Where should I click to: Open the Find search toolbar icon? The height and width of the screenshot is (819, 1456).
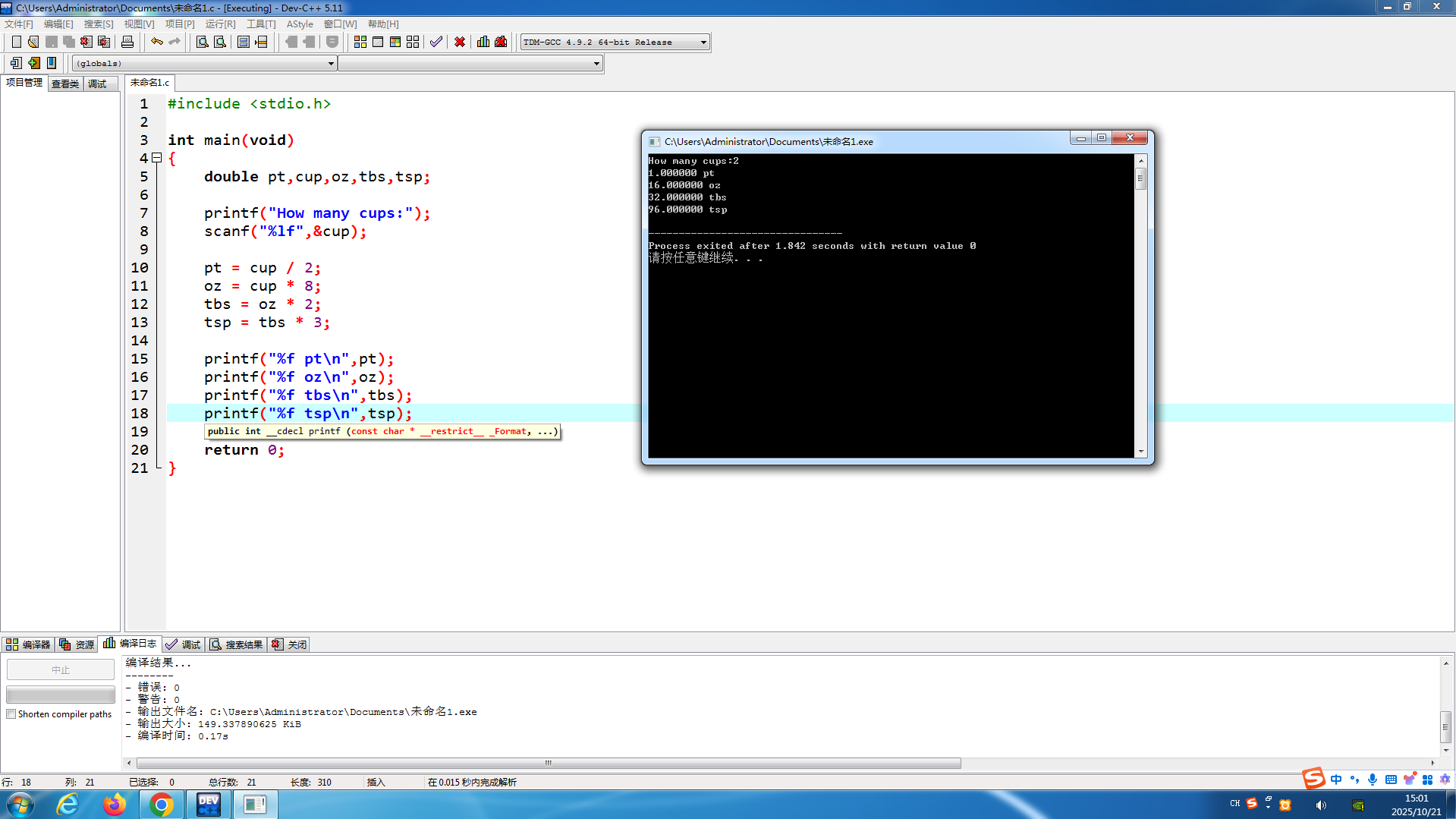203,42
